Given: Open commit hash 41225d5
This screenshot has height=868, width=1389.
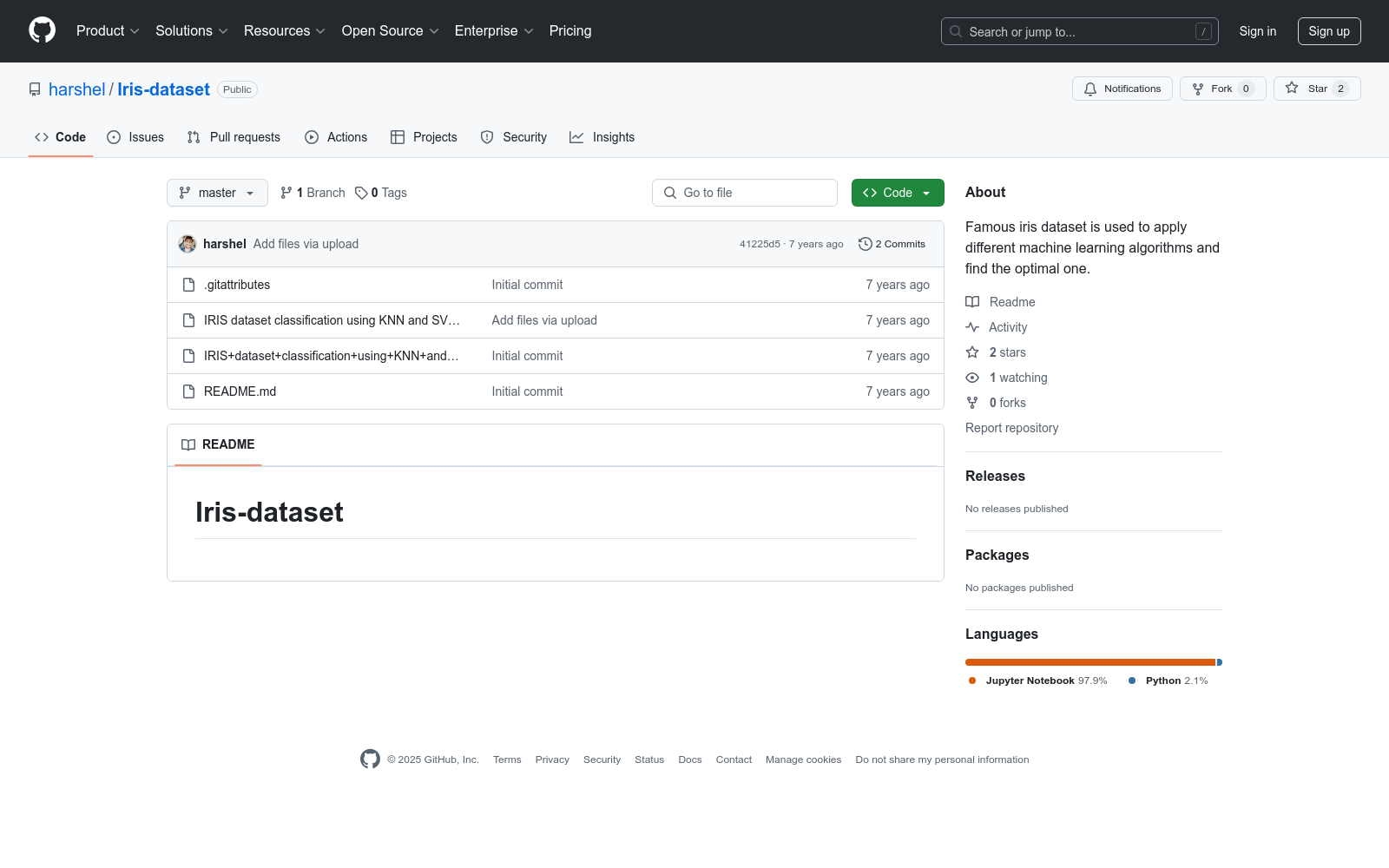Looking at the screenshot, I should click(x=760, y=244).
